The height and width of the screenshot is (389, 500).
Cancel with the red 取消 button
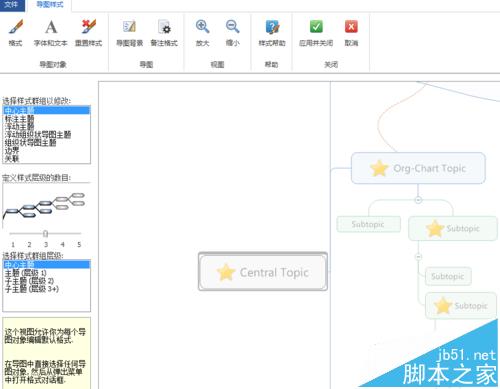coord(351,32)
